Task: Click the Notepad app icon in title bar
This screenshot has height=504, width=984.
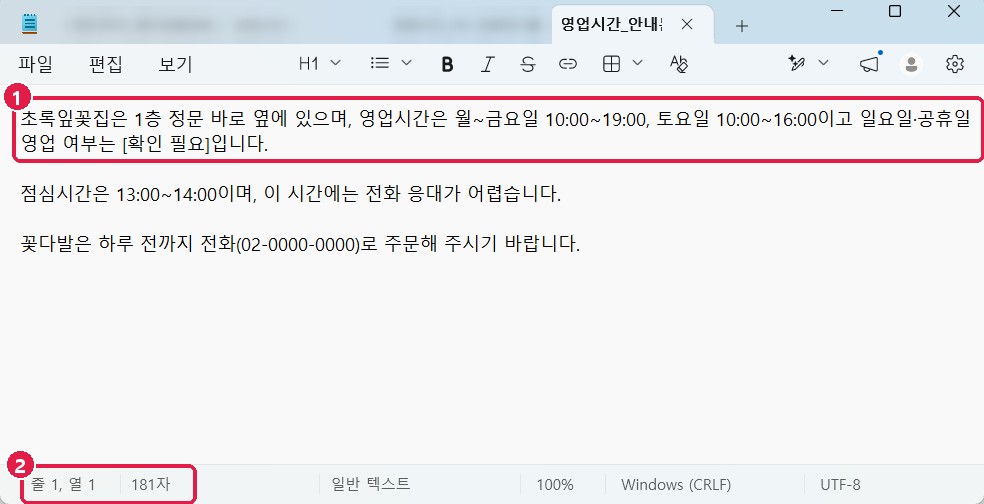Action: coord(29,24)
